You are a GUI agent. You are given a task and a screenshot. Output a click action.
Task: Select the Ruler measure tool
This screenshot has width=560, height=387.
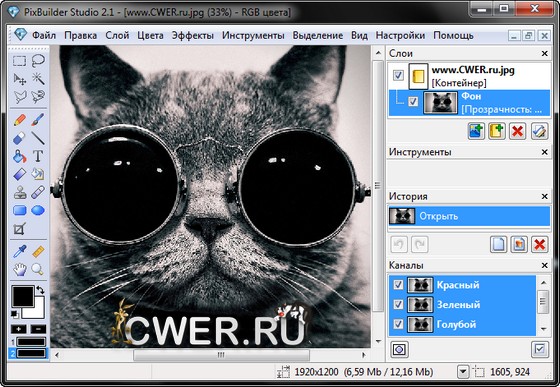coord(38,252)
